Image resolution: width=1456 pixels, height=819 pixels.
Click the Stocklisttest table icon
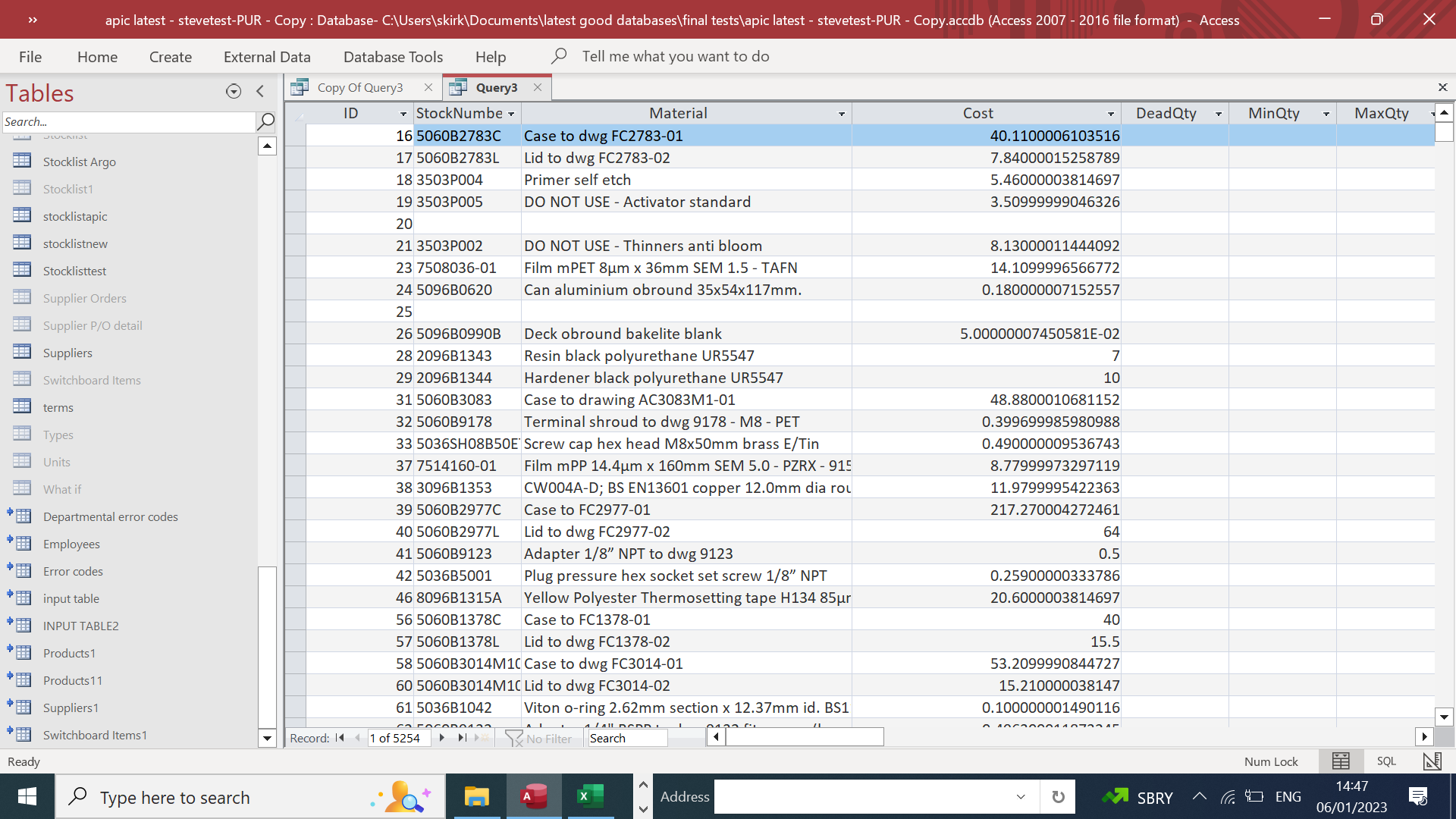pos(23,270)
